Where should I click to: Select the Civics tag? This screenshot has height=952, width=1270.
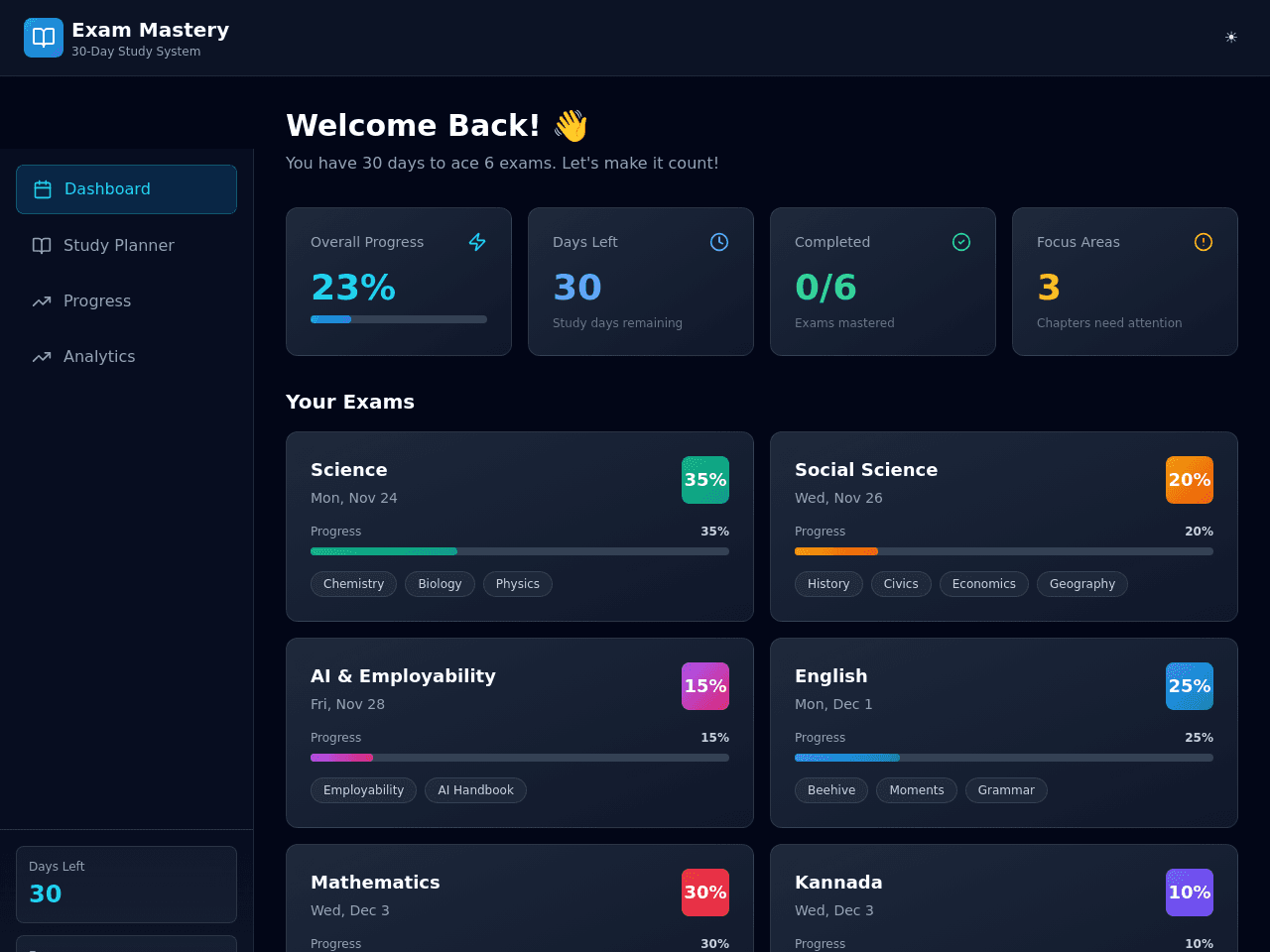[x=901, y=584]
